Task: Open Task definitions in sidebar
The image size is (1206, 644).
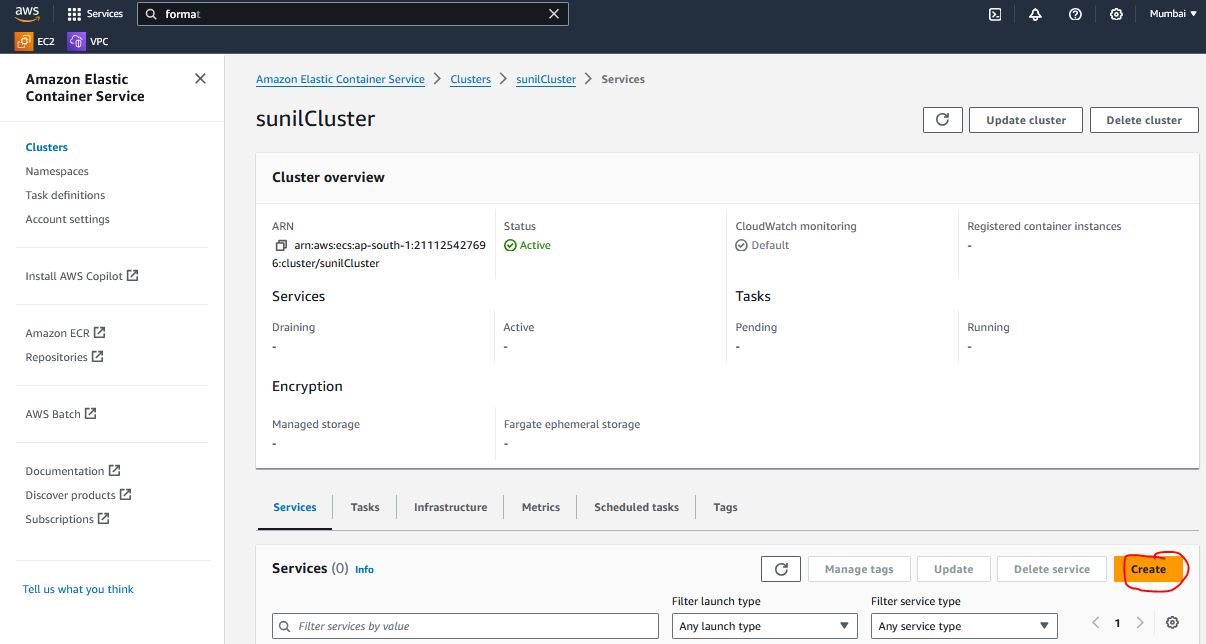Action: point(65,195)
